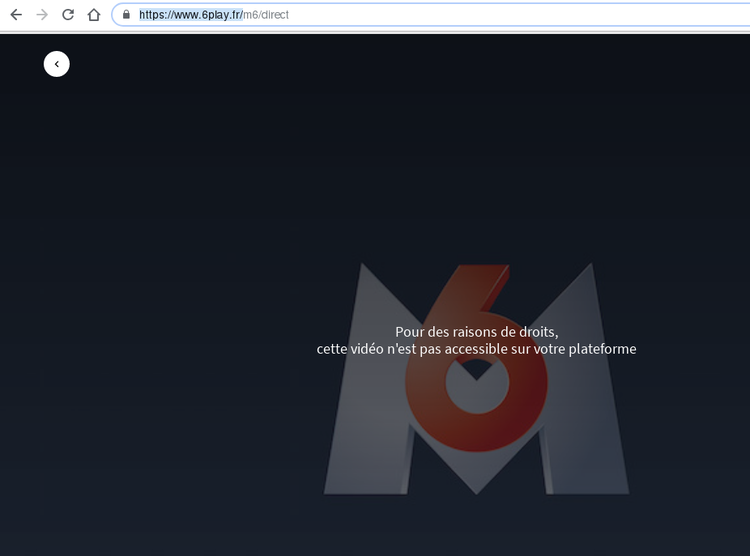Viewport: 750px width, 556px height.
Task: Go to the browser home page
Action: point(94,15)
